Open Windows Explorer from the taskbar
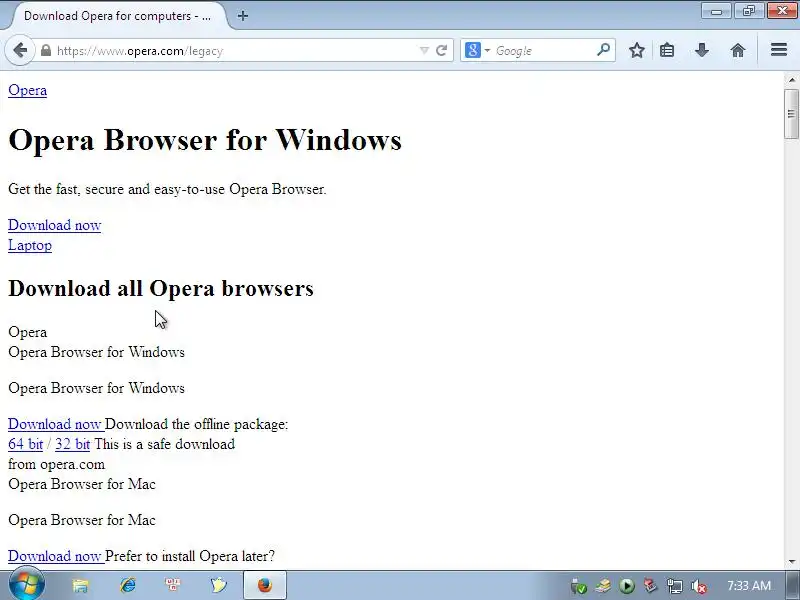This screenshot has height=600, width=800. (x=80, y=585)
